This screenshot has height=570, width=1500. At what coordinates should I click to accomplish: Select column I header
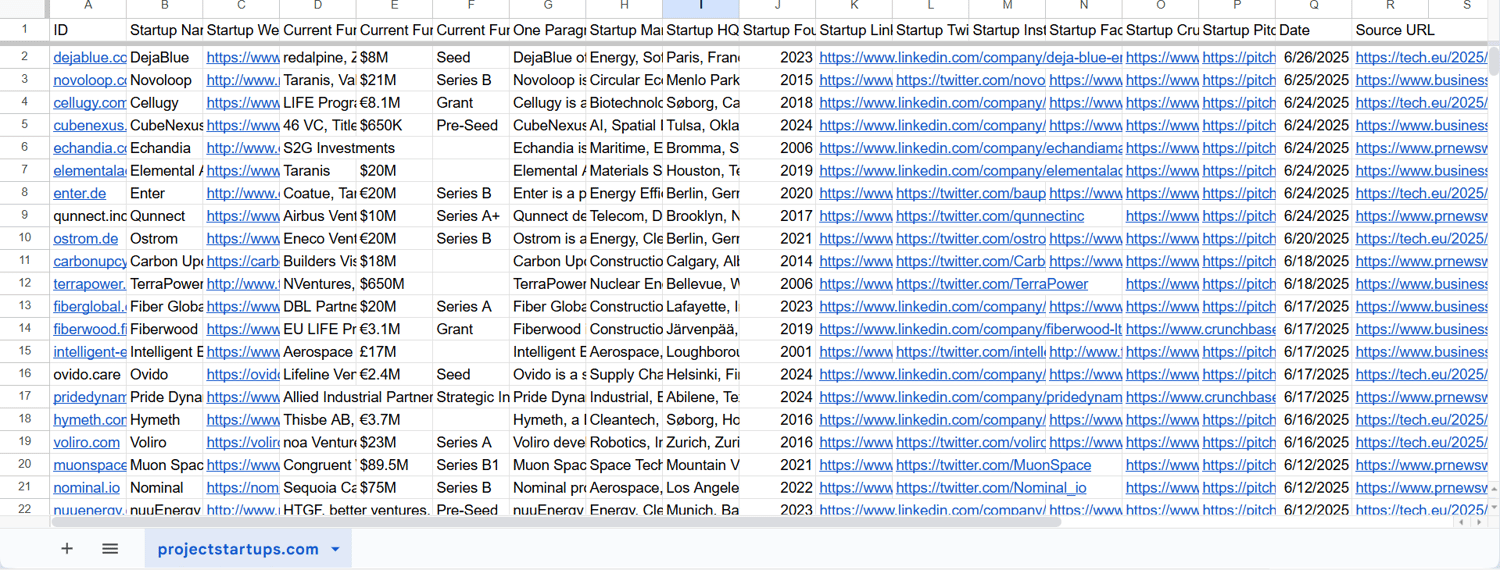point(701,7)
